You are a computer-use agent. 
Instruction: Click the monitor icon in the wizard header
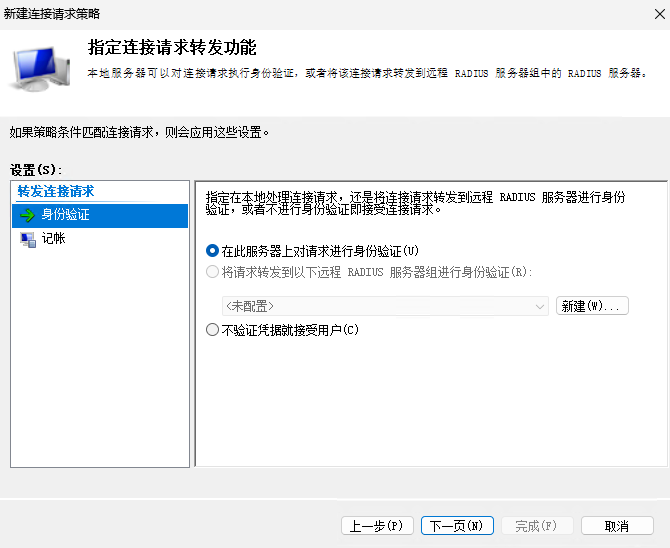coord(41,69)
